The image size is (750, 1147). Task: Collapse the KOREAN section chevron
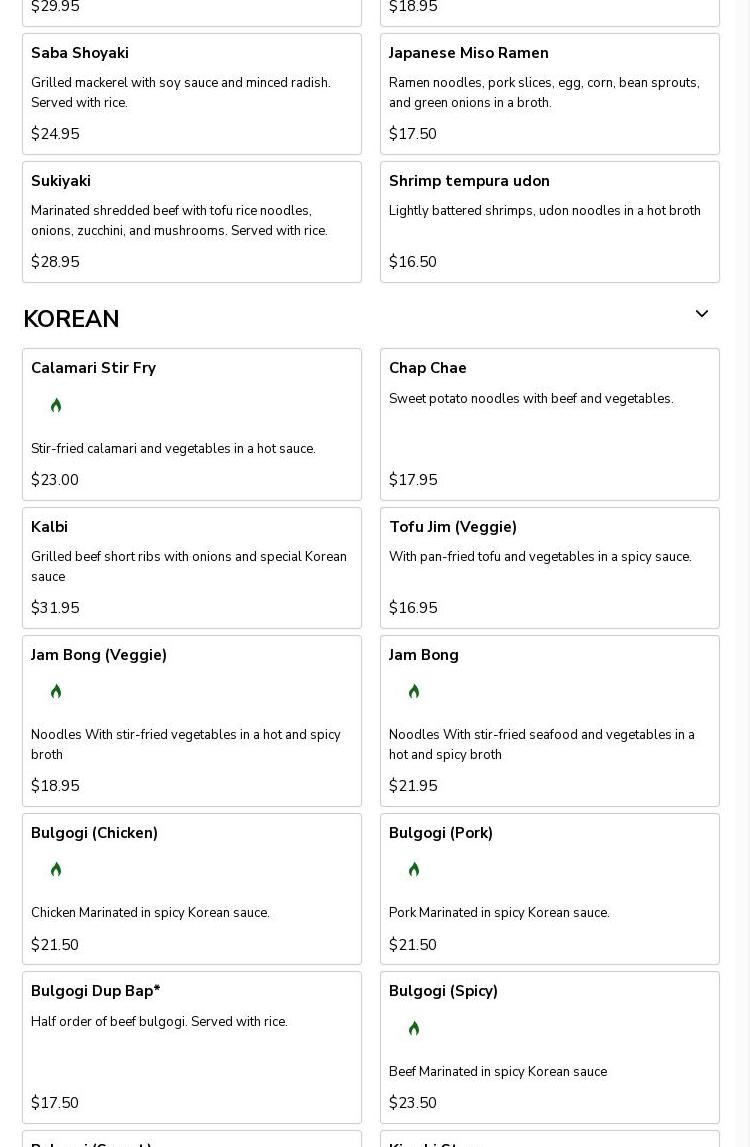[x=702, y=314]
